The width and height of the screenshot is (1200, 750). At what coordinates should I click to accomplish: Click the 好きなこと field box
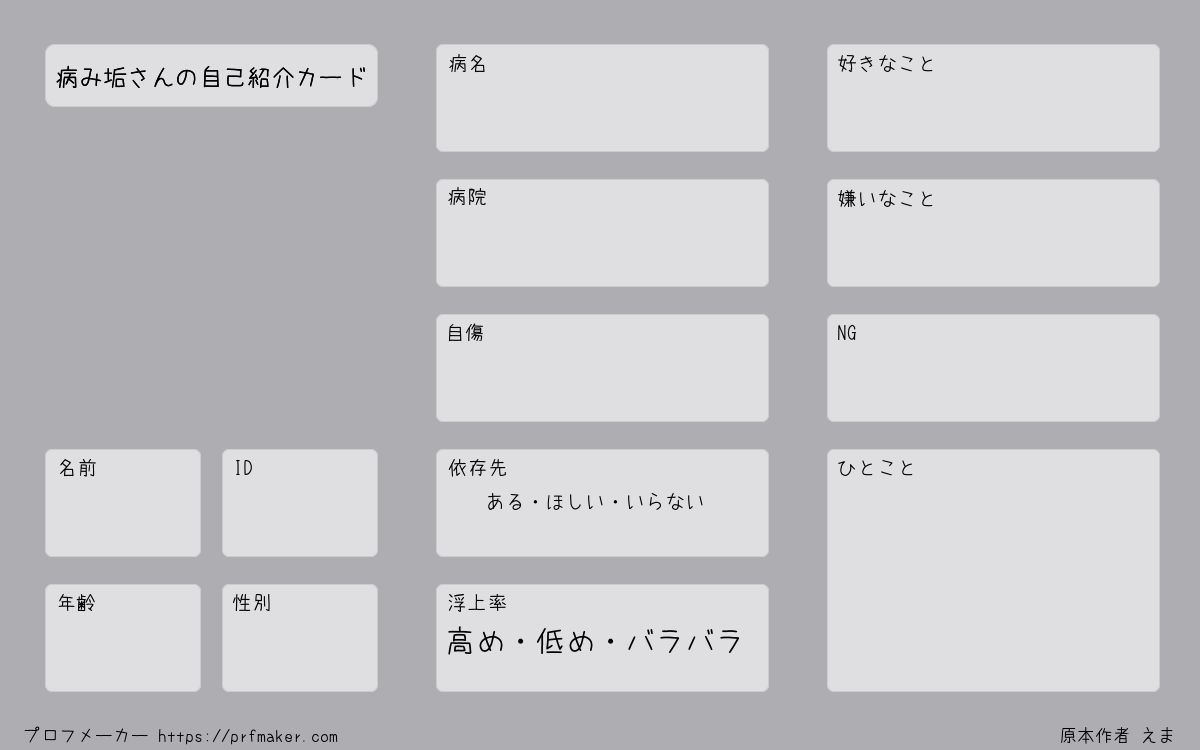993,98
